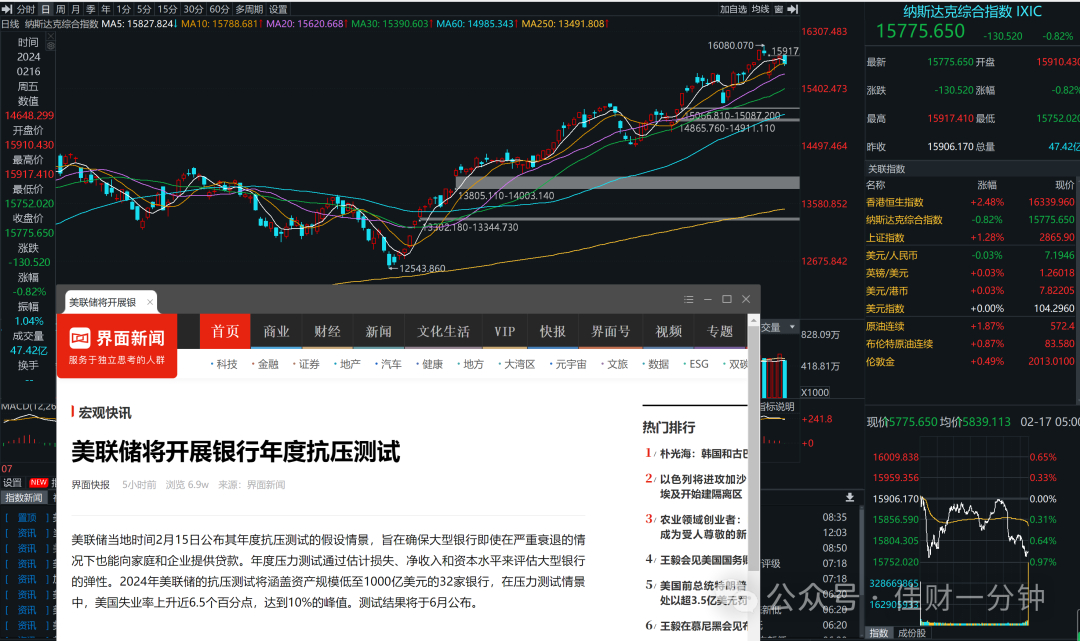Switch to 指数 tab bottom right

[879, 633]
